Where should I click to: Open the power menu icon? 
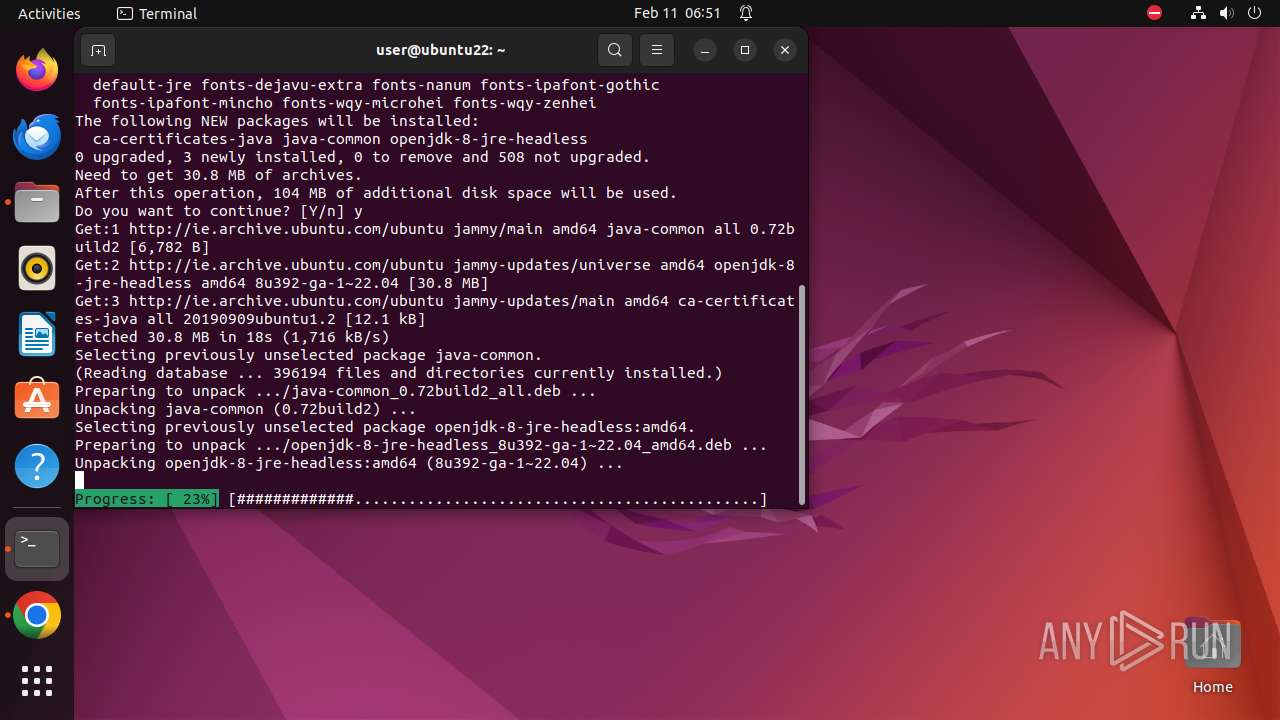pyautogui.click(x=1255, y=13)
